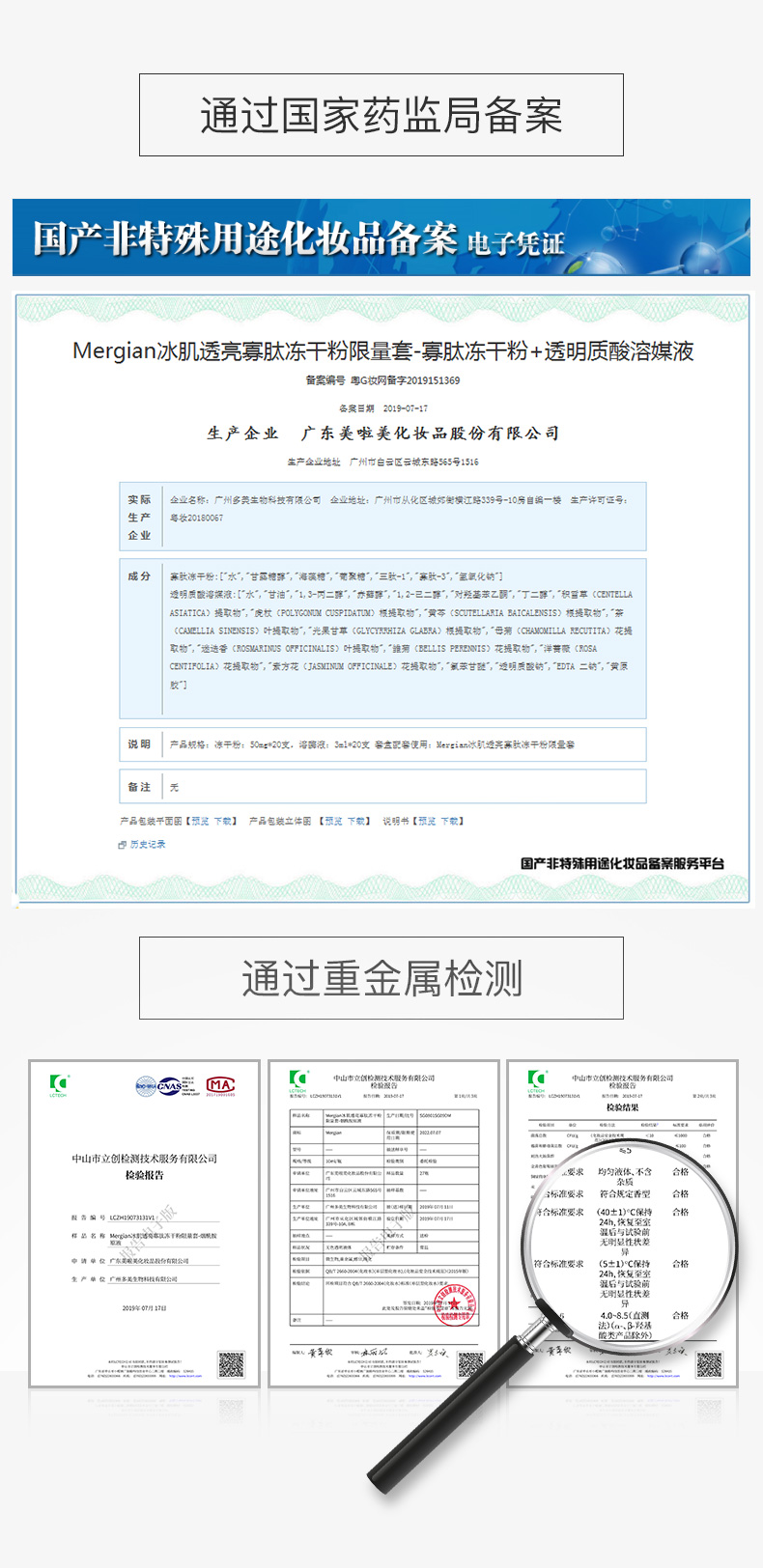This screenshot has width=763, height=1568.
Task: Click the 产品规格 specification text
Action: 372,744
